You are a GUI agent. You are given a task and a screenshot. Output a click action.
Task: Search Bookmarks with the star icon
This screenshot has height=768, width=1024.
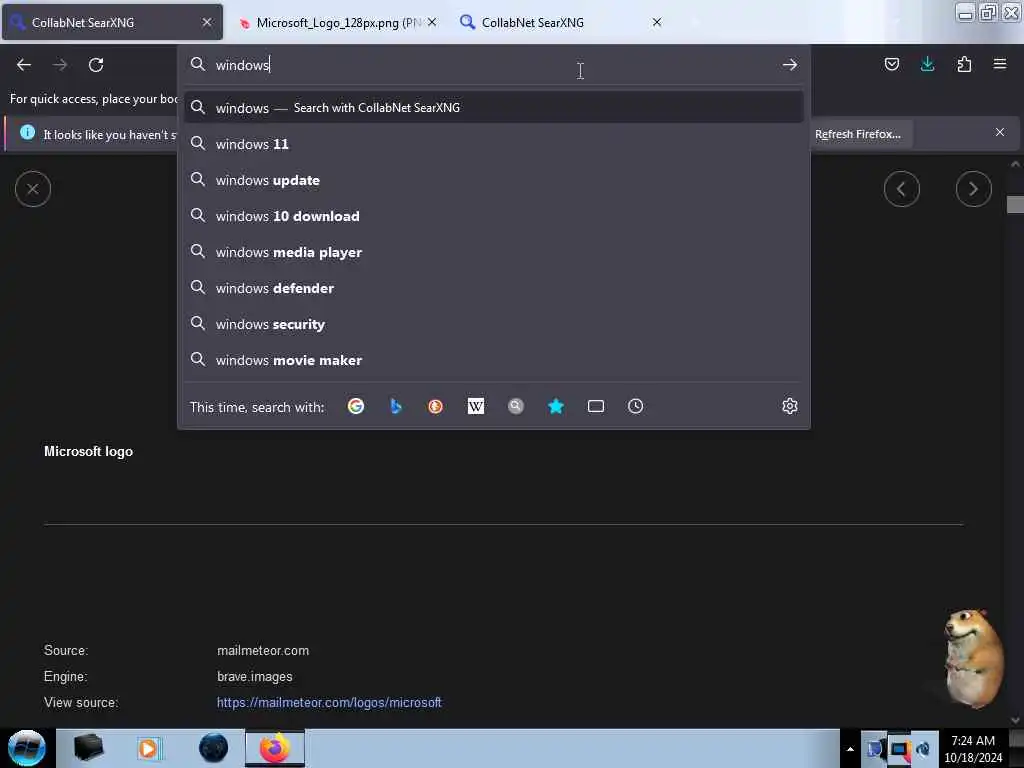point(556,406)
